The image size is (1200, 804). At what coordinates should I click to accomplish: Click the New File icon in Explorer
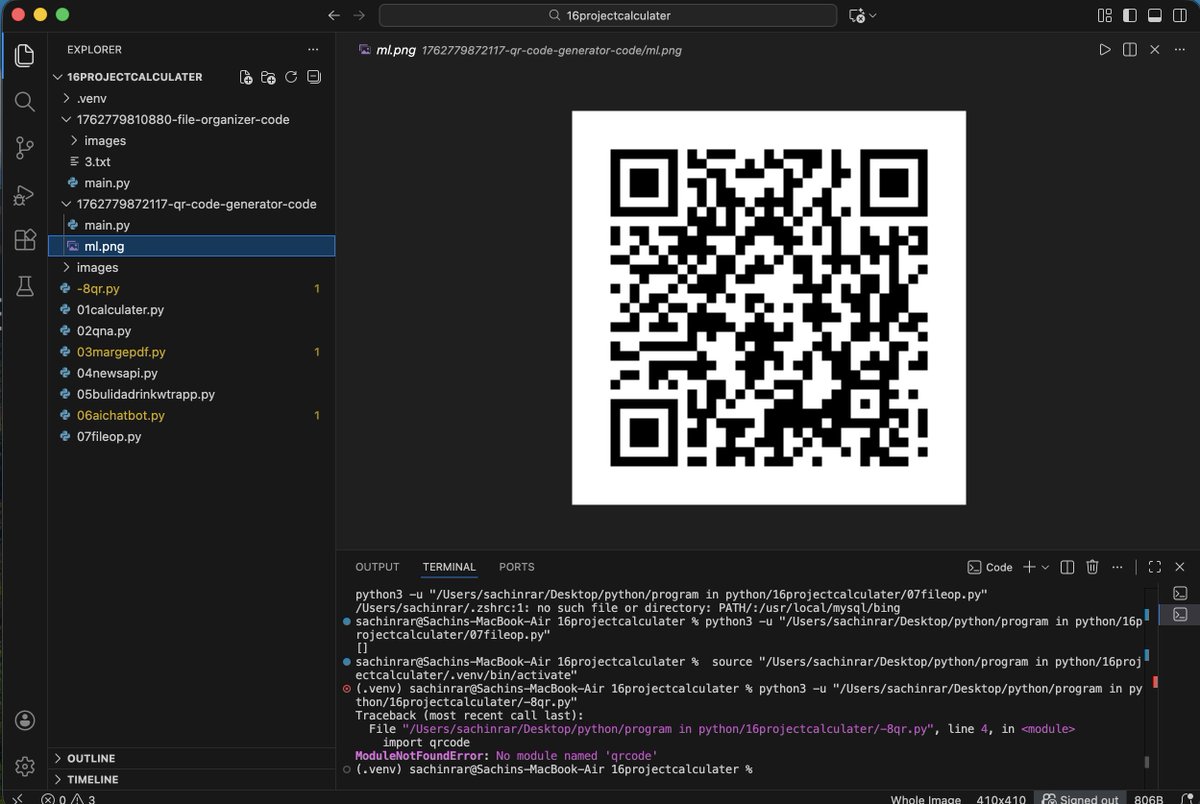[x=246, y=77]
